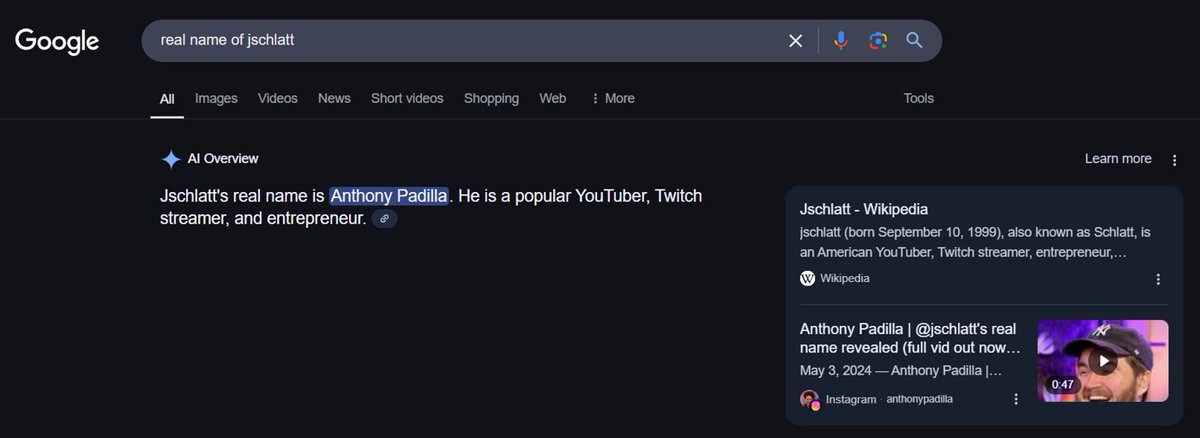Click the AI Overview heading label
Screen dimensions: 1200x438
click(x=223, y=158)
